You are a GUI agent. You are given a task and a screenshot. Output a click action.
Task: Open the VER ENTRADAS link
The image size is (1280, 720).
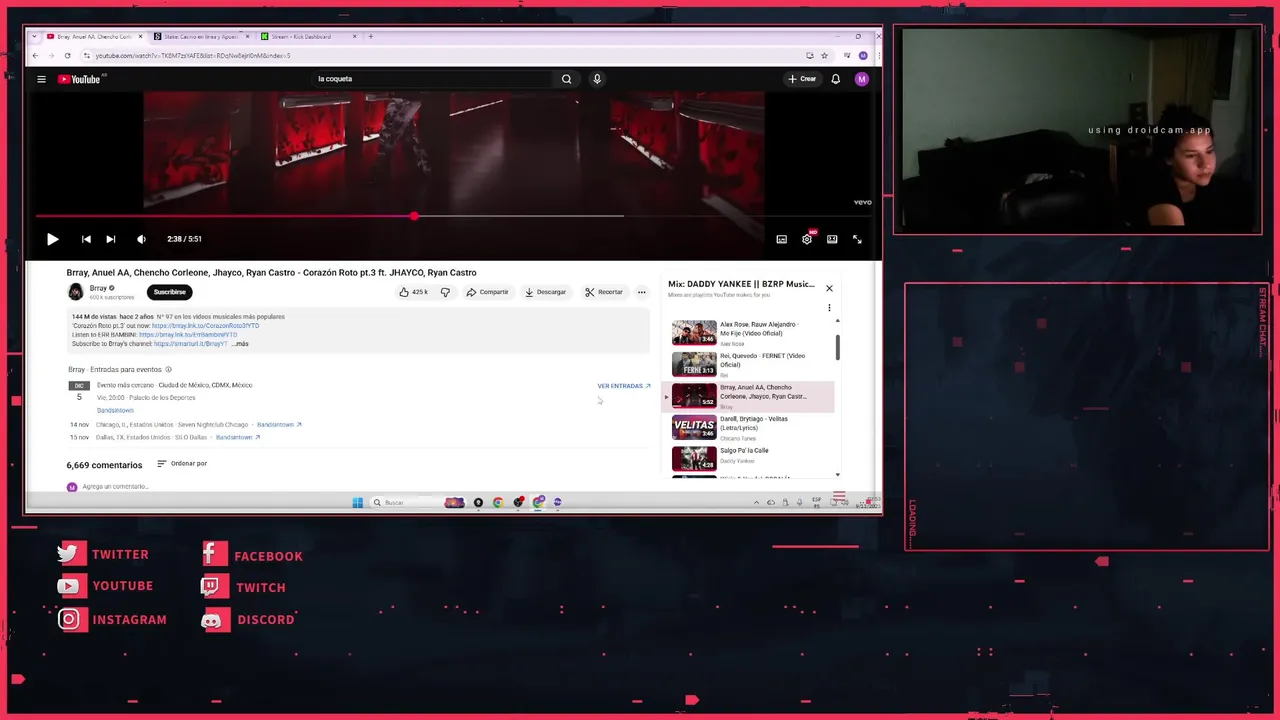click(624, 386)
